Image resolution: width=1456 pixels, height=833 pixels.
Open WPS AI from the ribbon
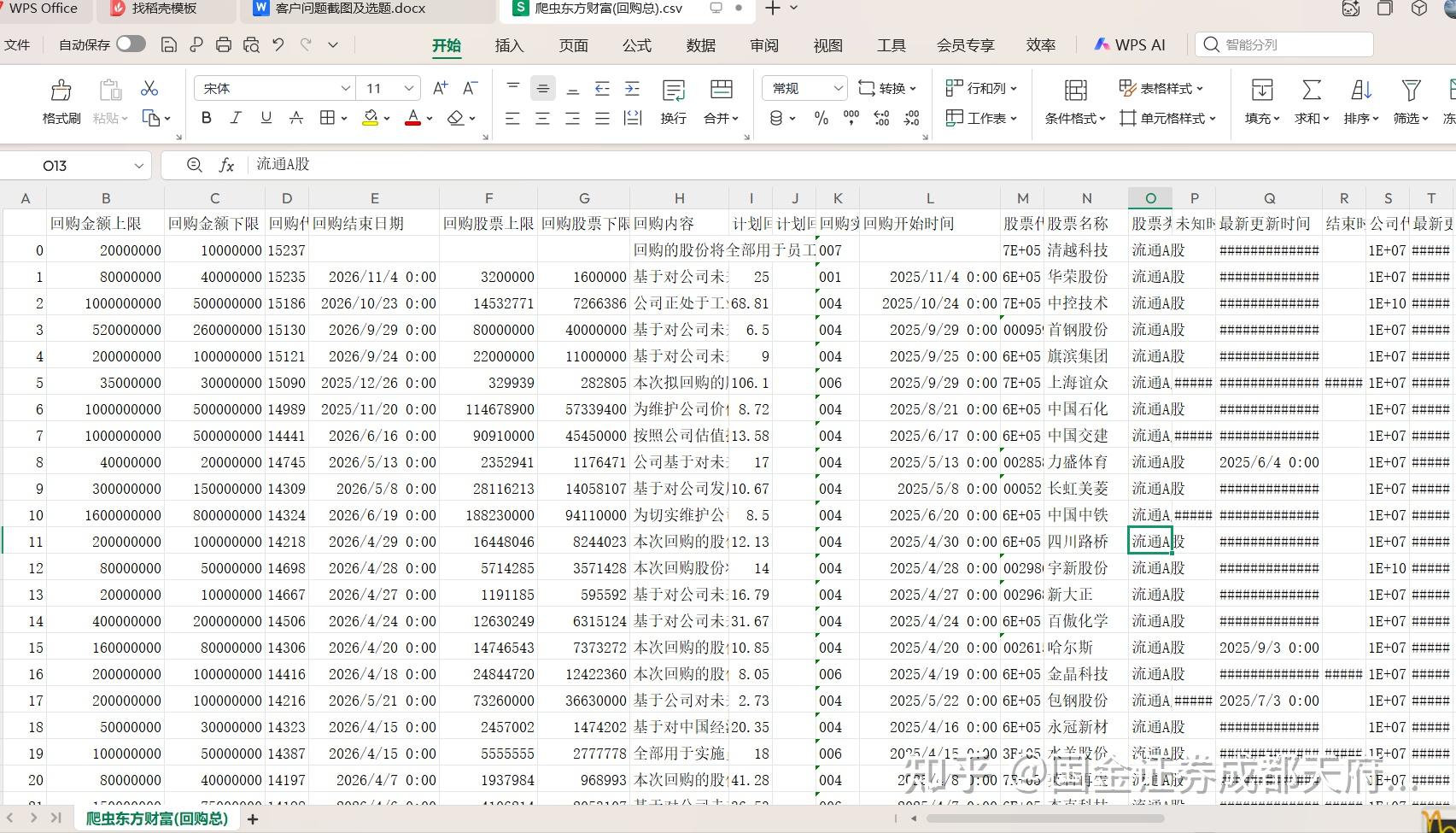[x=1130, y=44]
